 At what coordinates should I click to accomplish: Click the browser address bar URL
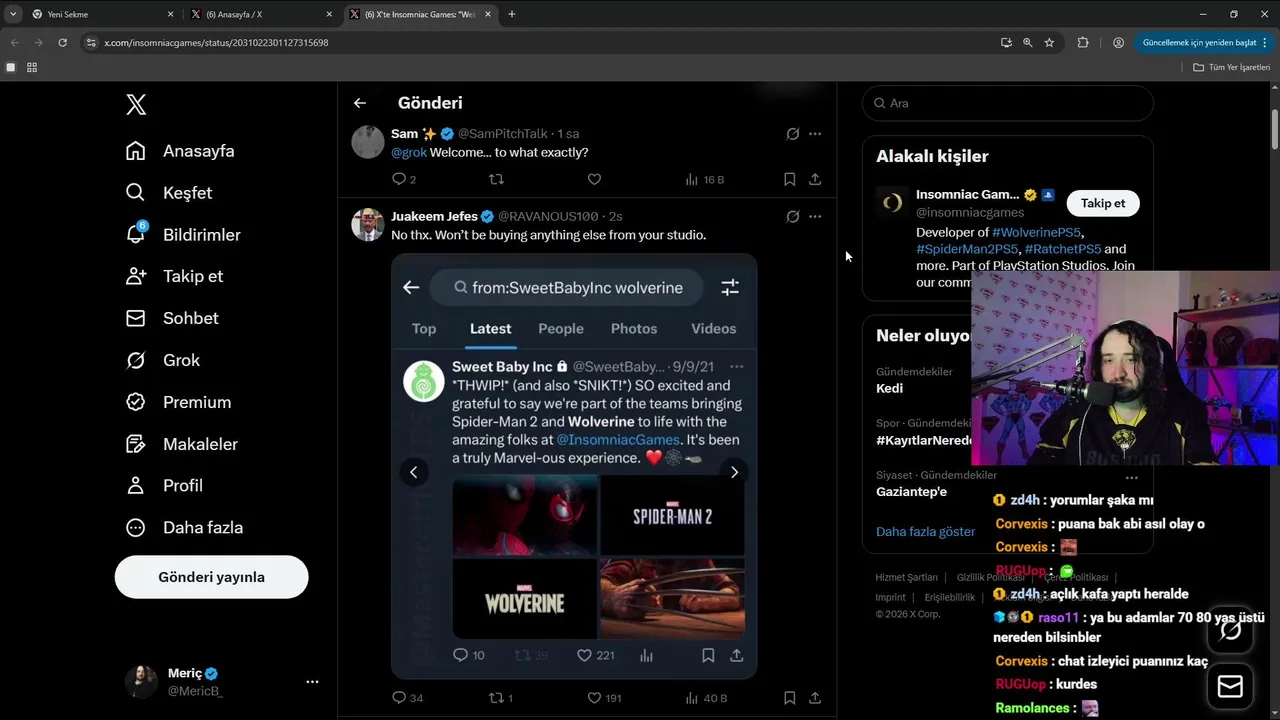click(216, 43)
